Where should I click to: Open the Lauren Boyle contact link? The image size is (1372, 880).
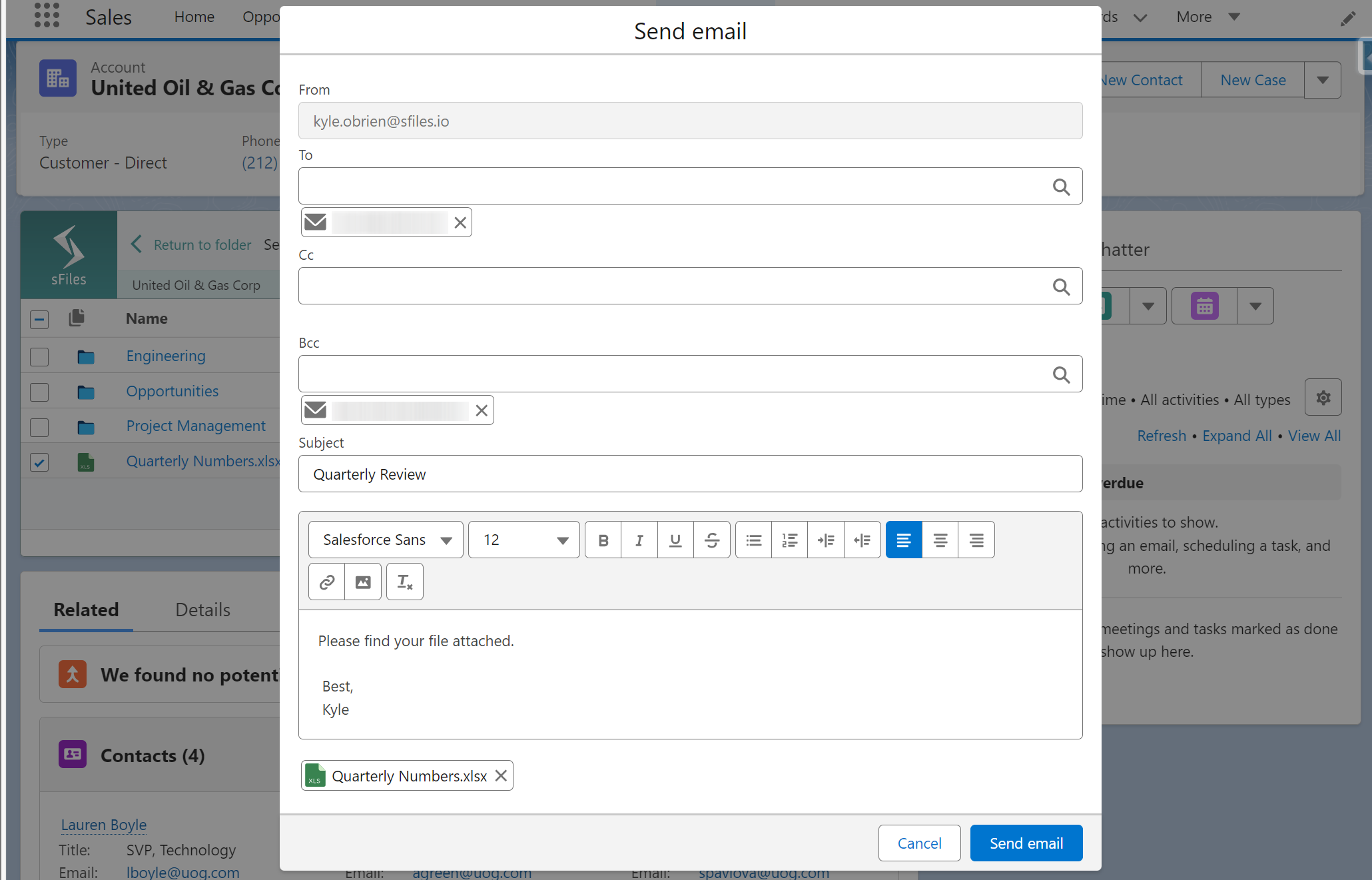(104, 825)
